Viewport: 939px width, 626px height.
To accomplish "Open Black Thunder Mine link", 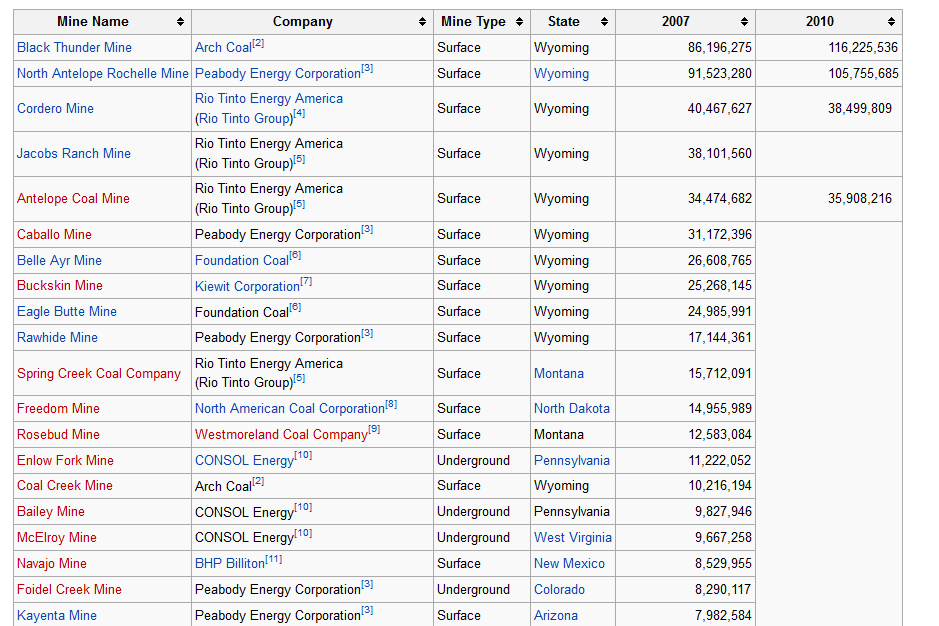I will click(74, 47).
